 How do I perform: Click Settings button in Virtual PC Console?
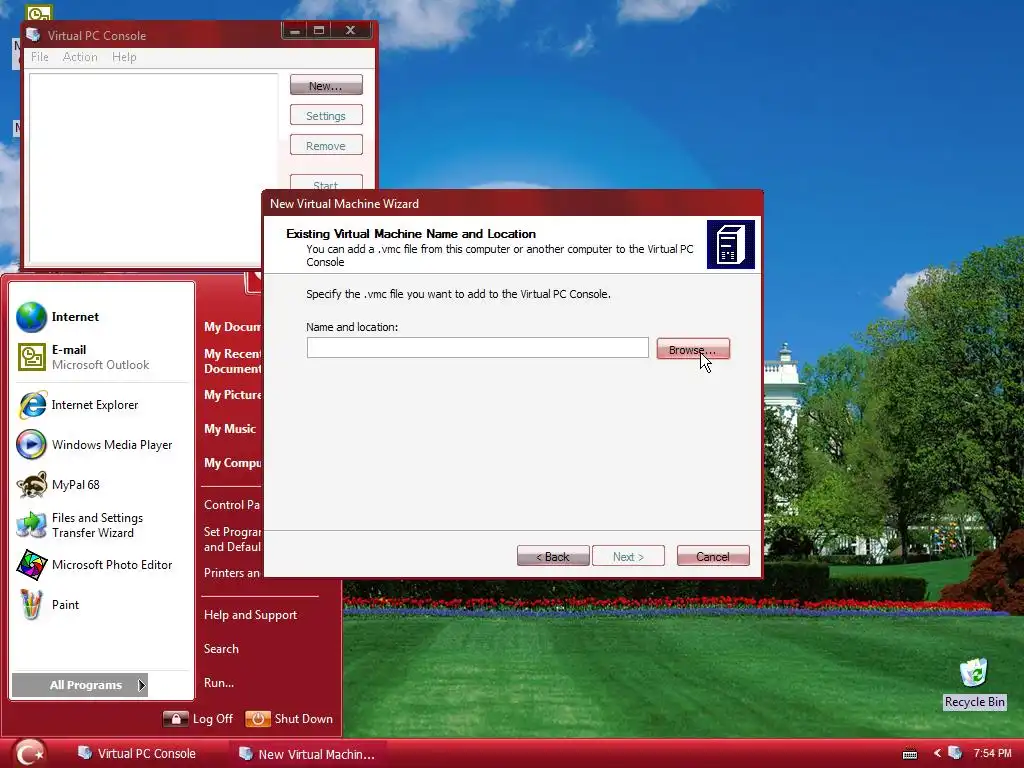pyautogui.click(x=326, y=116)
